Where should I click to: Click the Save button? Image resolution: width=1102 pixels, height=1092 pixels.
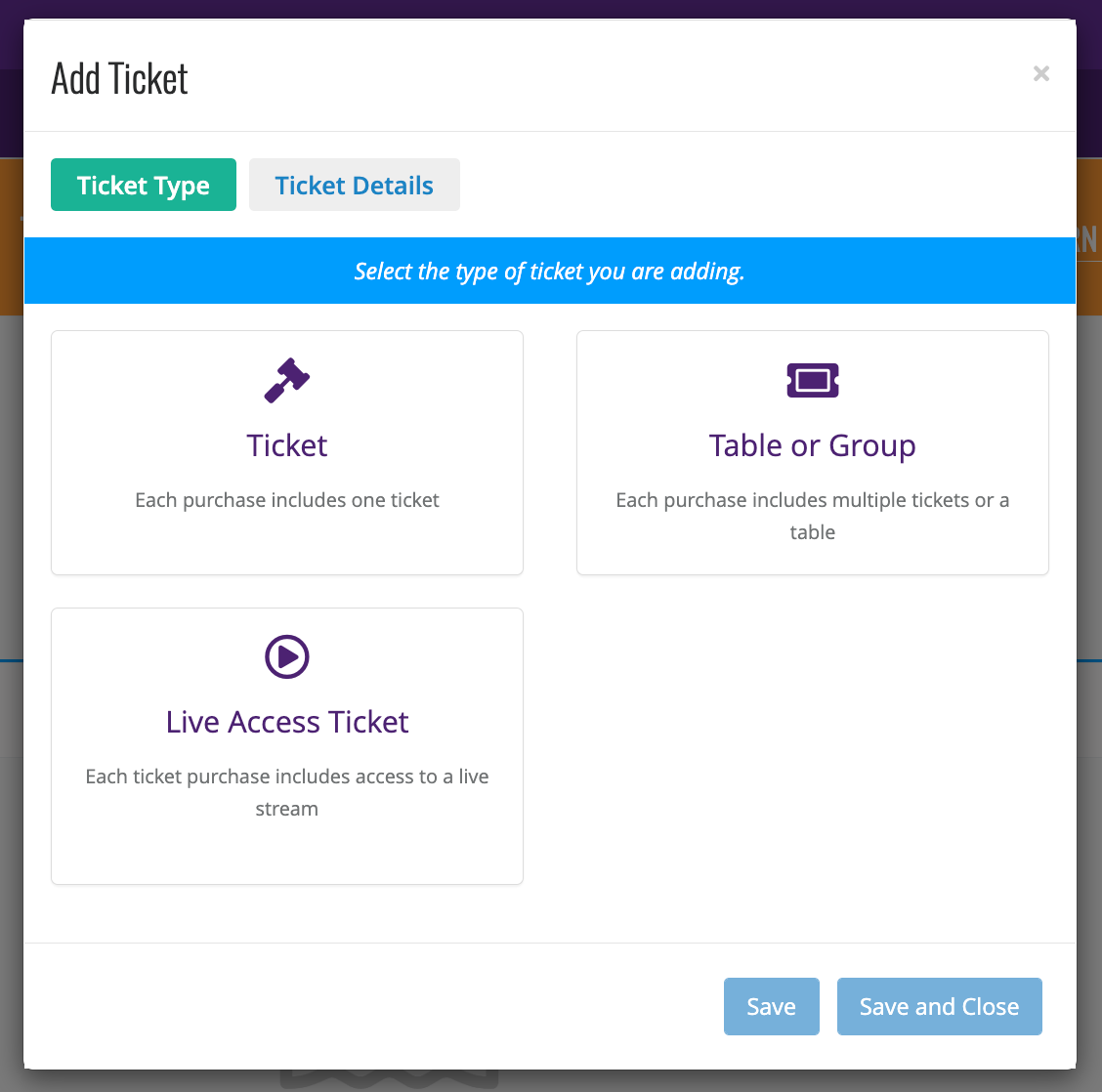[772, 1006]
